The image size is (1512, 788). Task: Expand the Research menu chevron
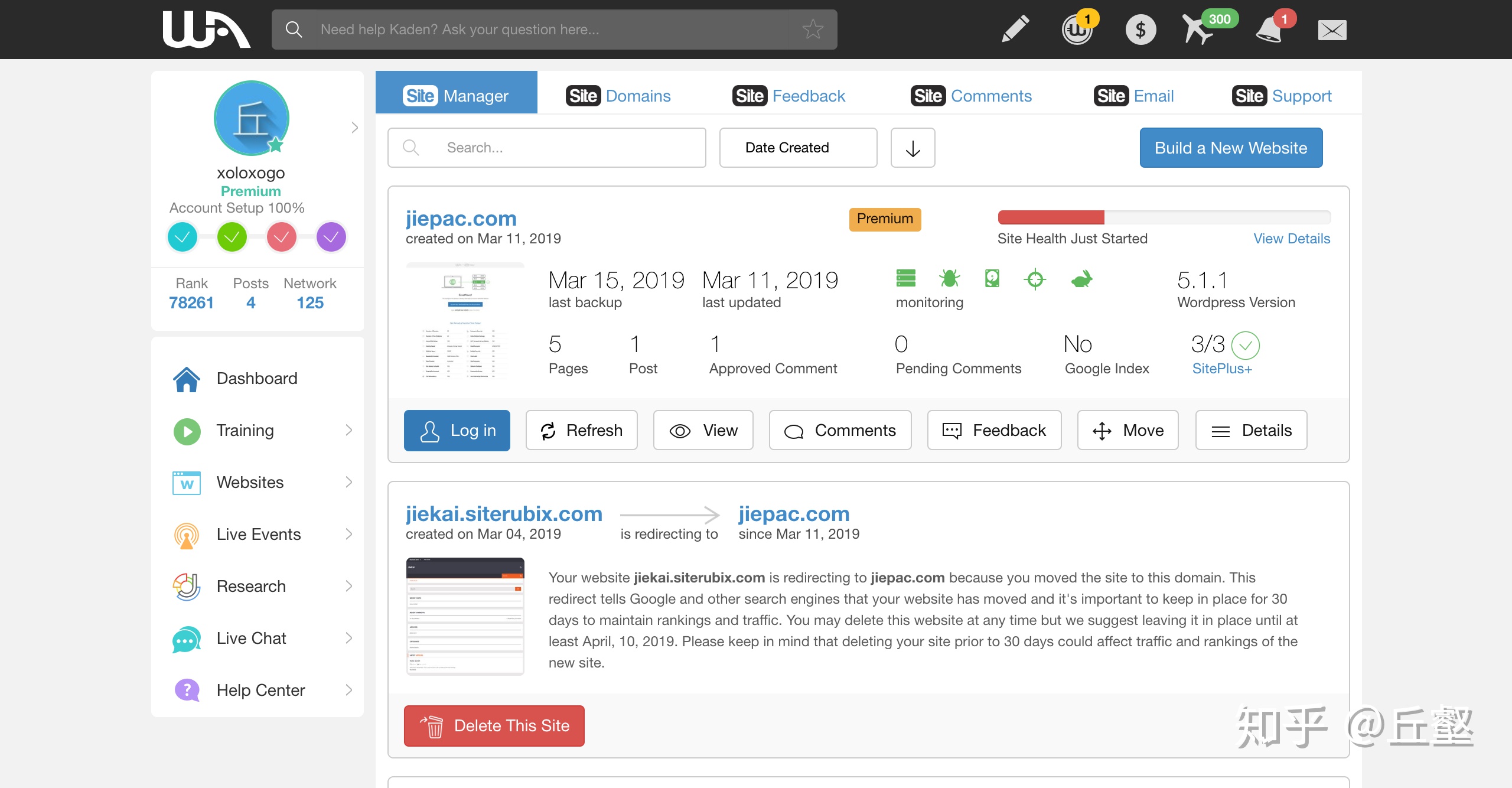tap(349, 587)
